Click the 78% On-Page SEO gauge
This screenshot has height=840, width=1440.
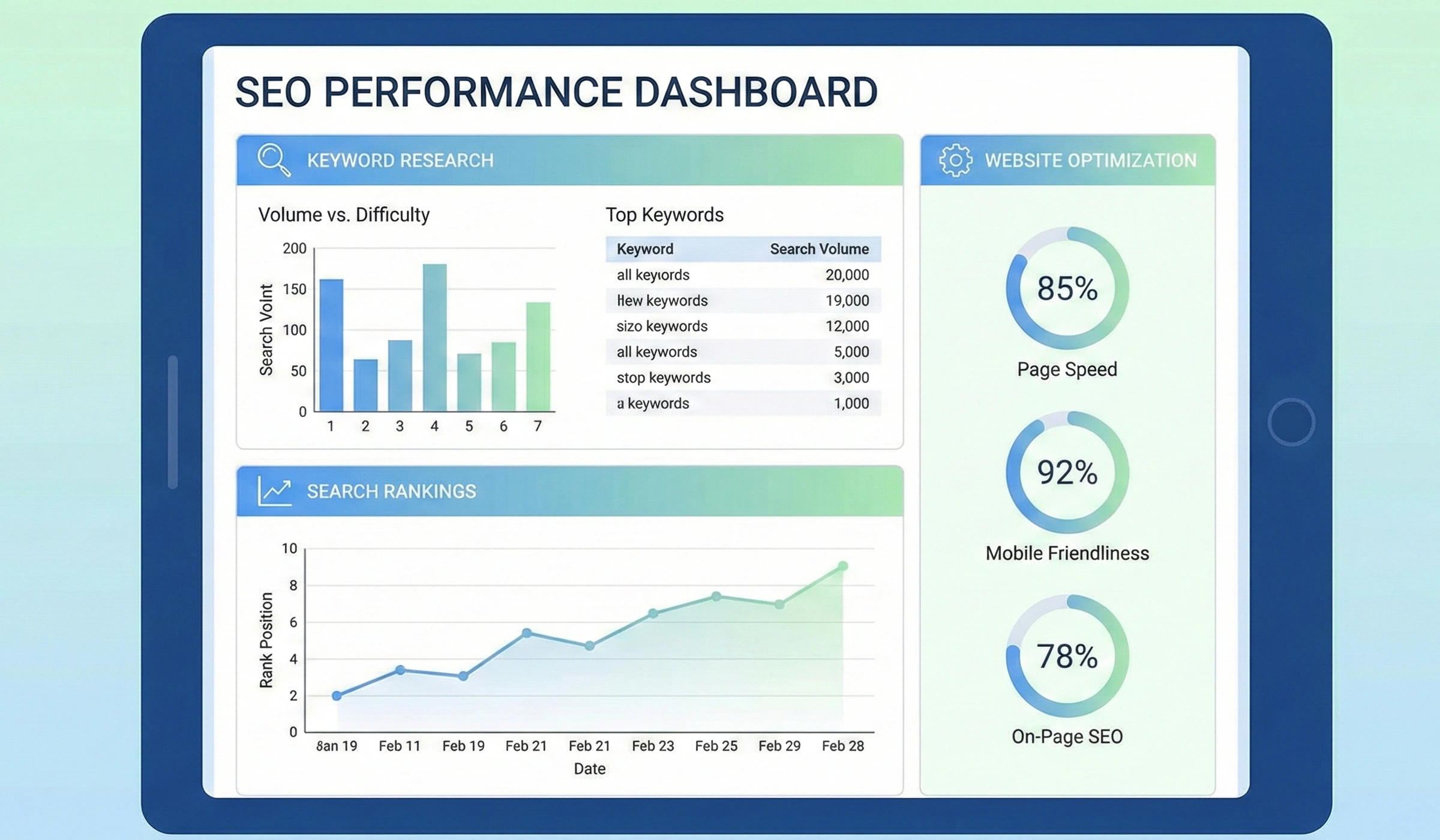1067,656
